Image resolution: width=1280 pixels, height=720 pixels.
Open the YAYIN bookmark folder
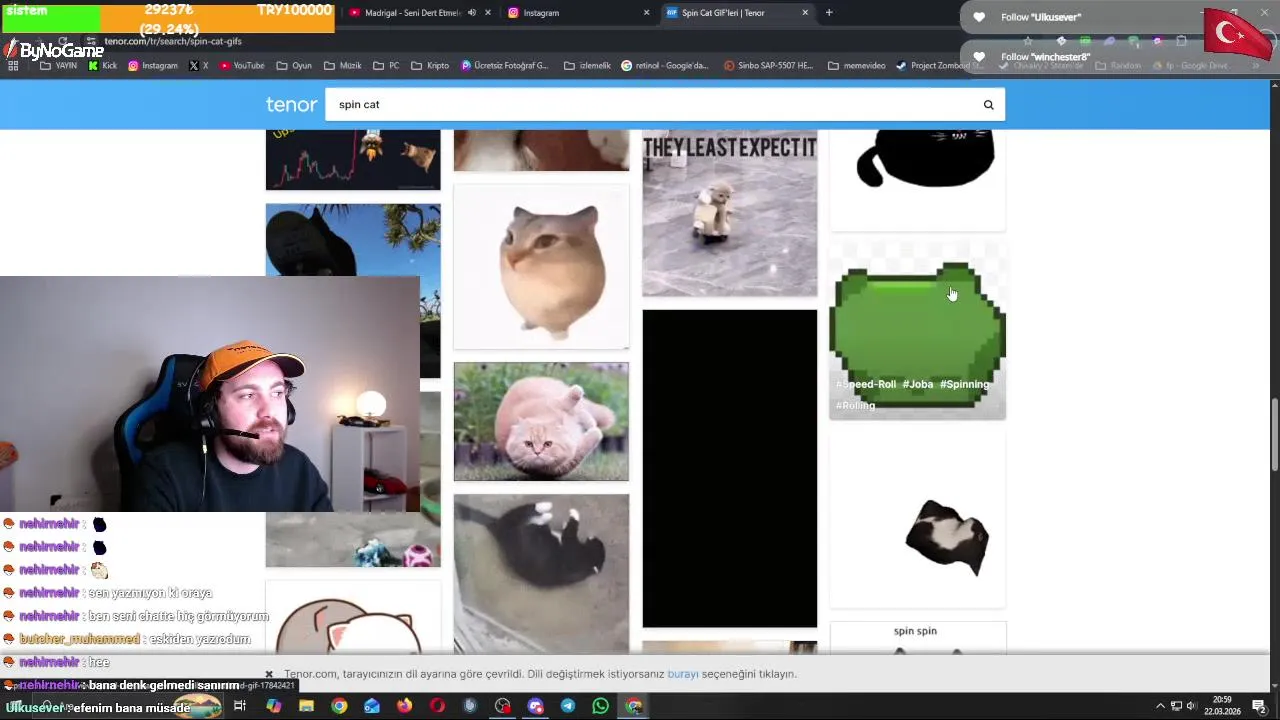coord(58,66)
